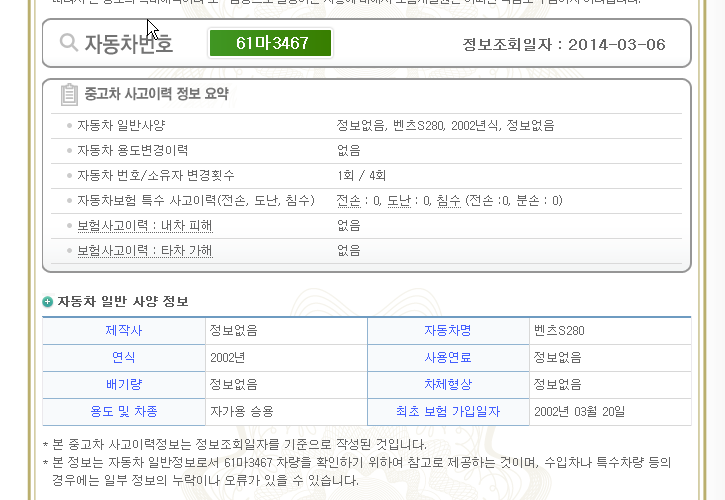Click the 자동차보험 특수 사고이력 row label
725x500 pixels.
point(196,201)
